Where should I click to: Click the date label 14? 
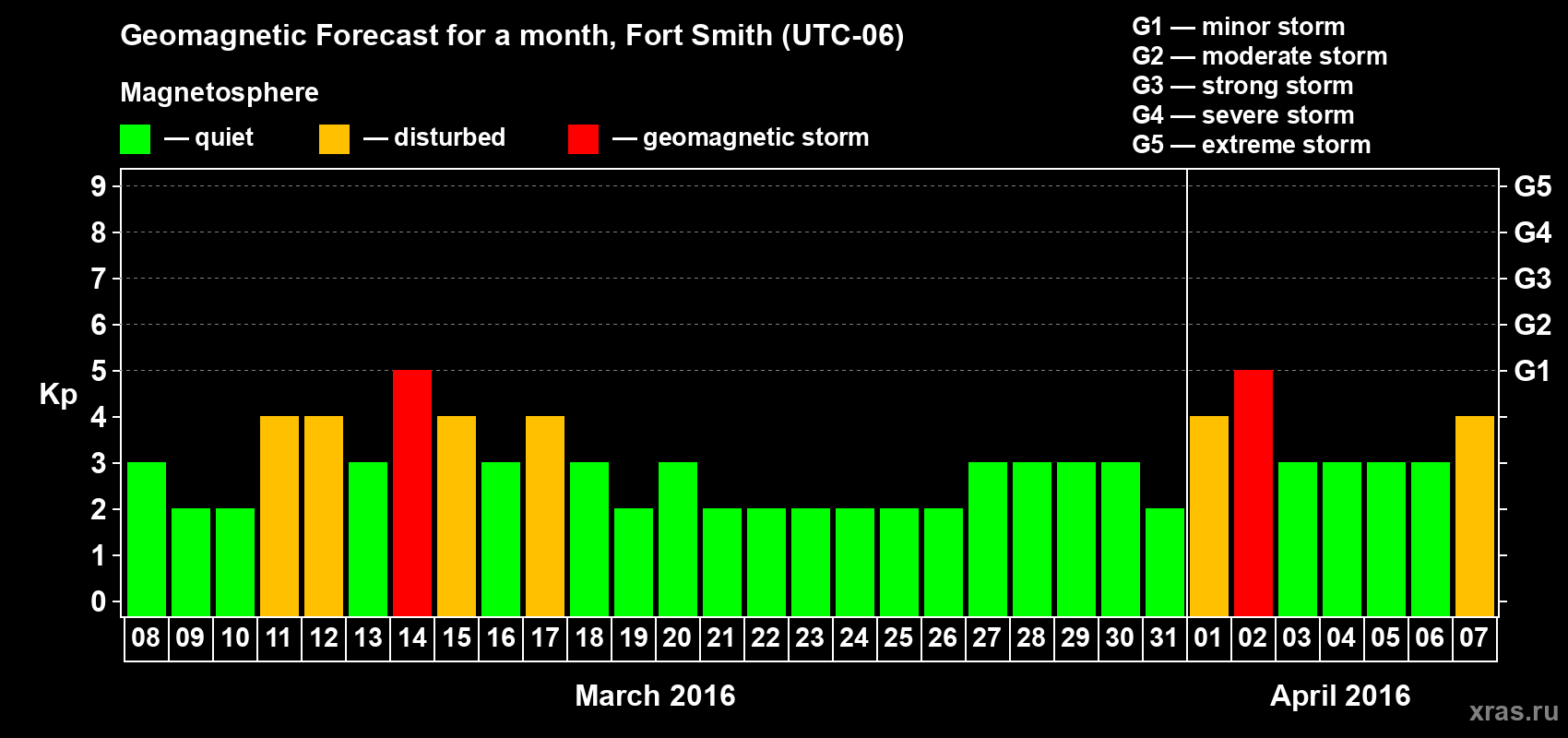tap(412, 638)
